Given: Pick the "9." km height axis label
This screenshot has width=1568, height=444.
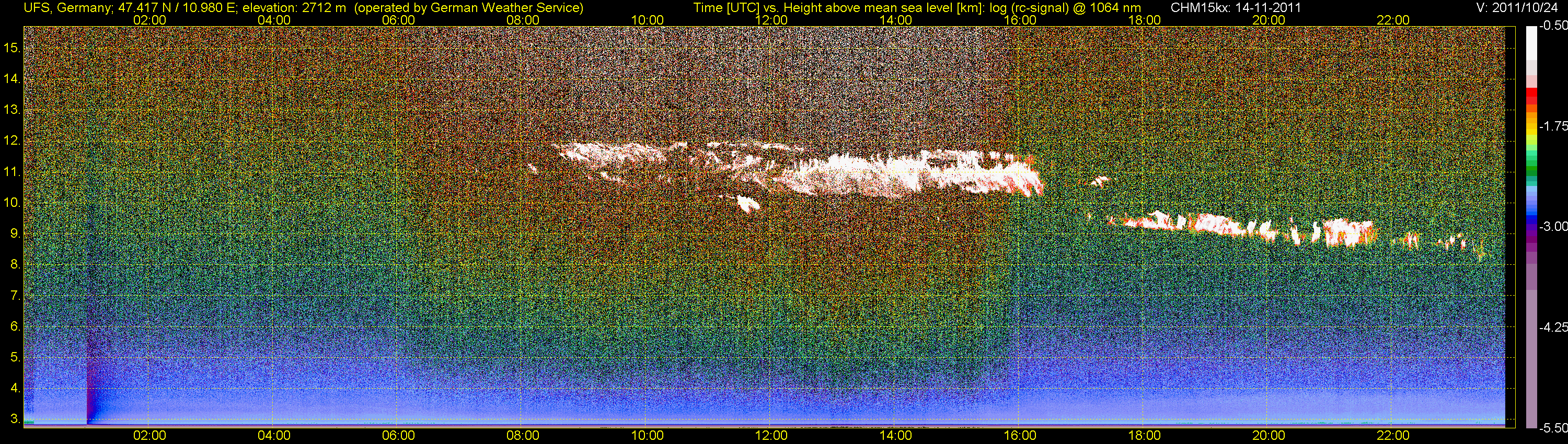Looking at the screenshot, I should point(15,233).
